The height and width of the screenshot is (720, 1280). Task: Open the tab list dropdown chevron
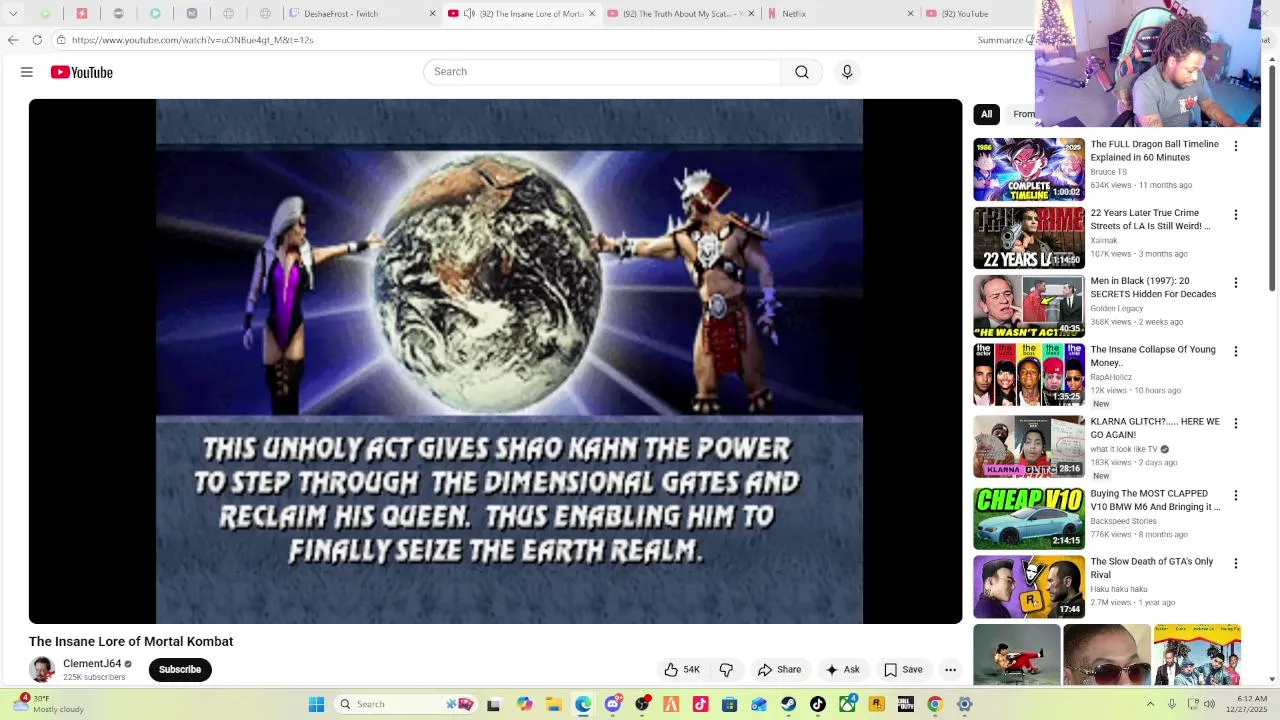14,14
